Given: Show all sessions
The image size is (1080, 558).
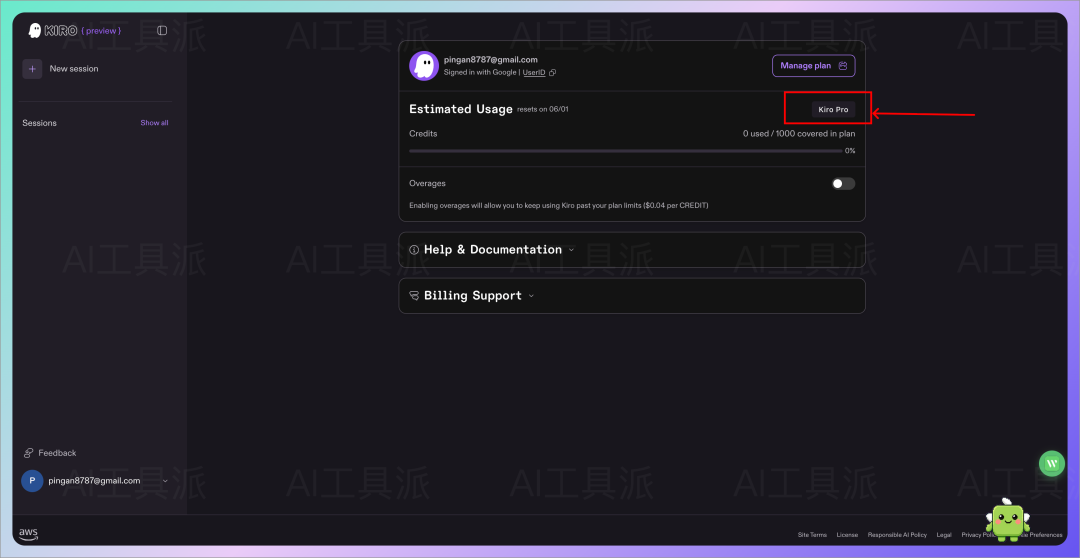Looking at the screenshot, I should [154, 123].
